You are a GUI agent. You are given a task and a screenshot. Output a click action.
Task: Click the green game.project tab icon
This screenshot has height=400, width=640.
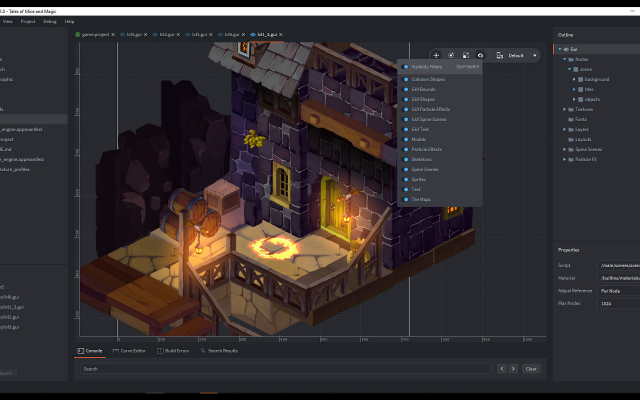[78, 35]
